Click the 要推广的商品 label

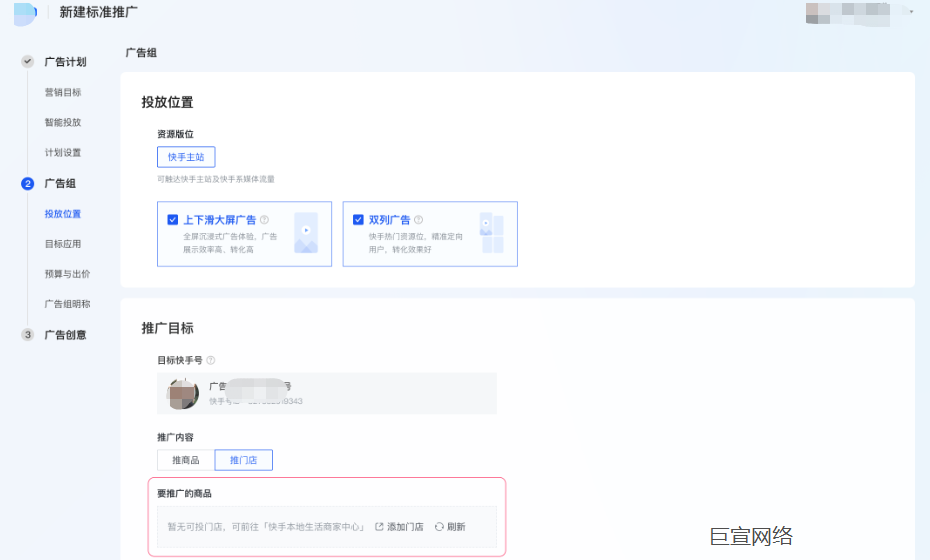(184, 494)
